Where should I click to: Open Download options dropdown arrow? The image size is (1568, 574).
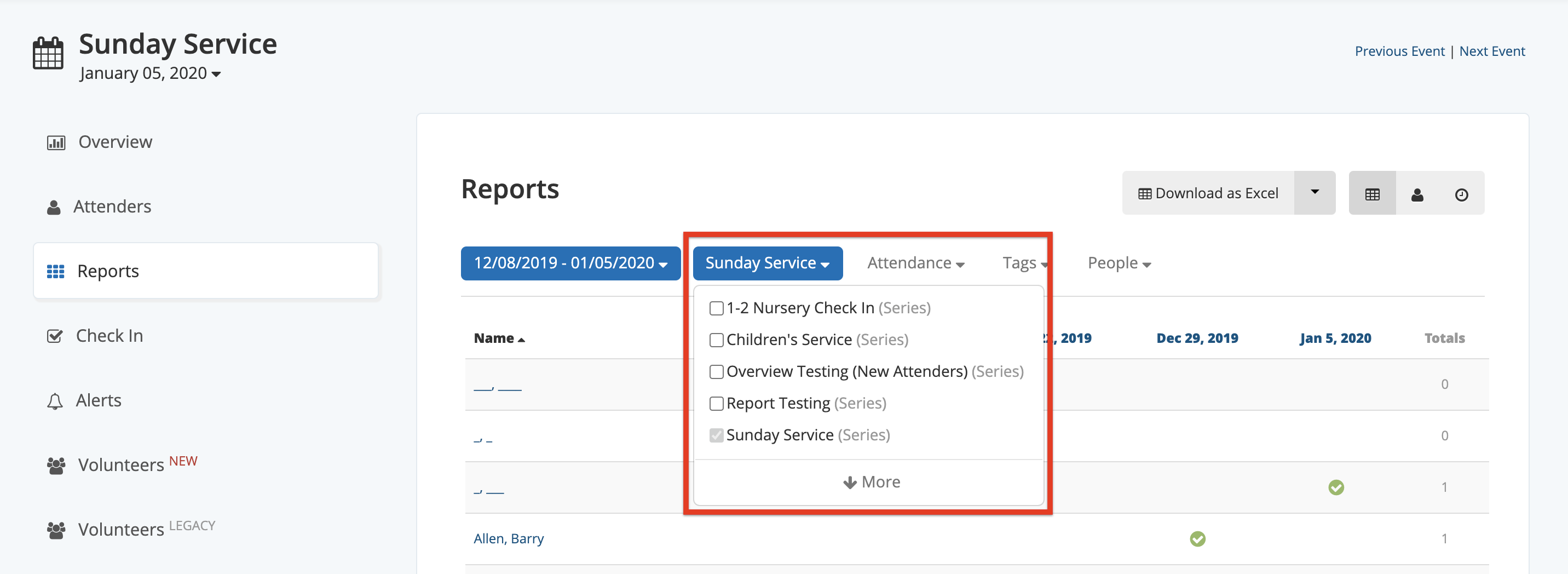(1314, 192)
